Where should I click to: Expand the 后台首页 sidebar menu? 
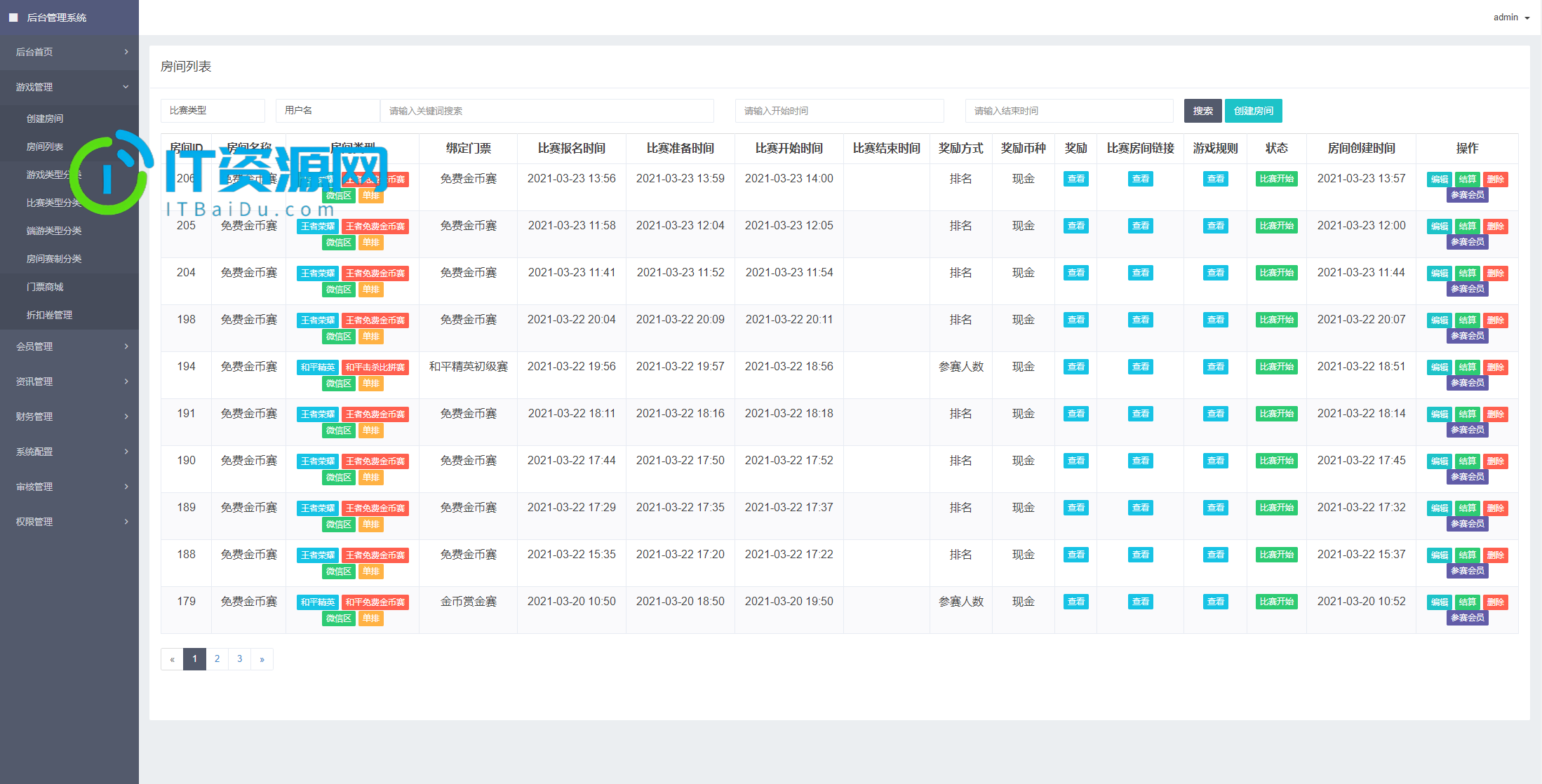coord(69,52)
